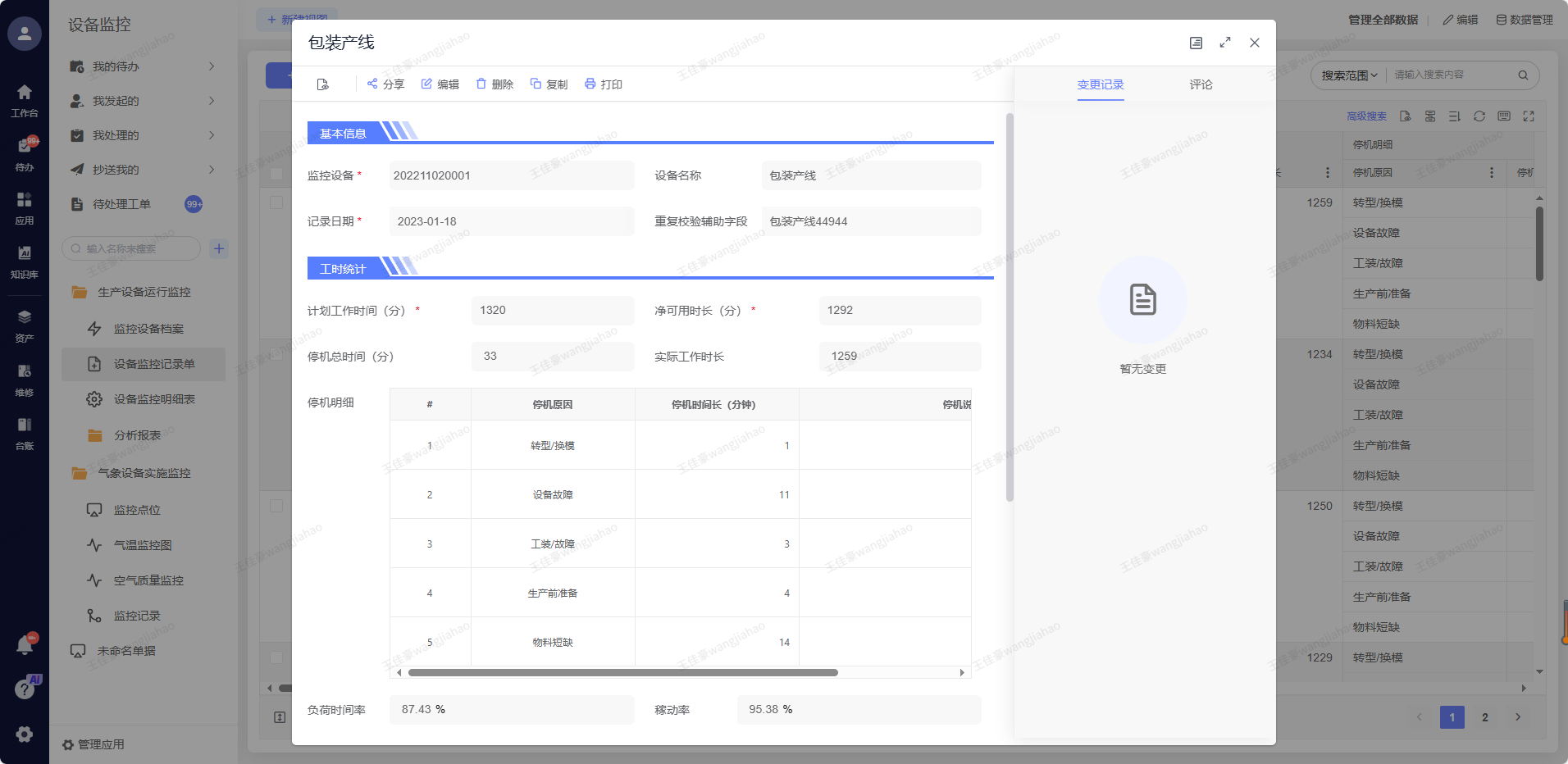Go to page 2 of results
The width and height of the screenshot is (1568, 764).
click(x=1484, y=717)
